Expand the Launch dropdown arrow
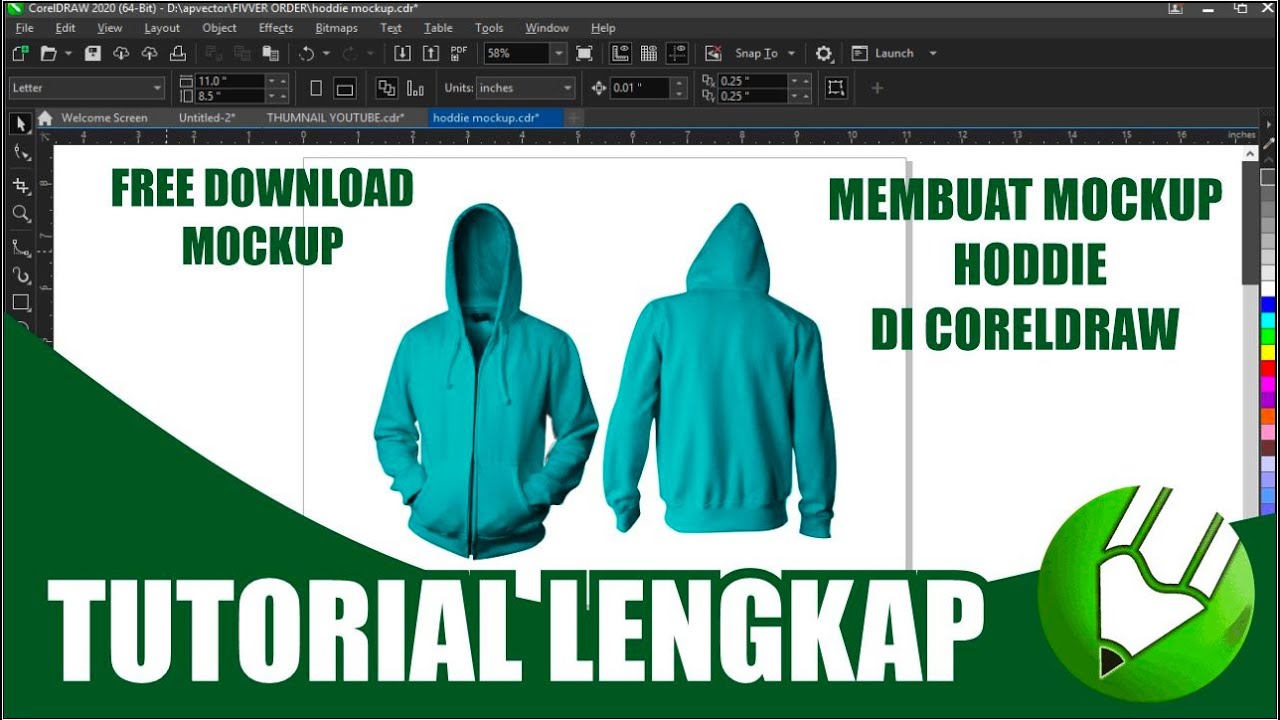Screen dimensions: 1280x720 click(933, 53)
